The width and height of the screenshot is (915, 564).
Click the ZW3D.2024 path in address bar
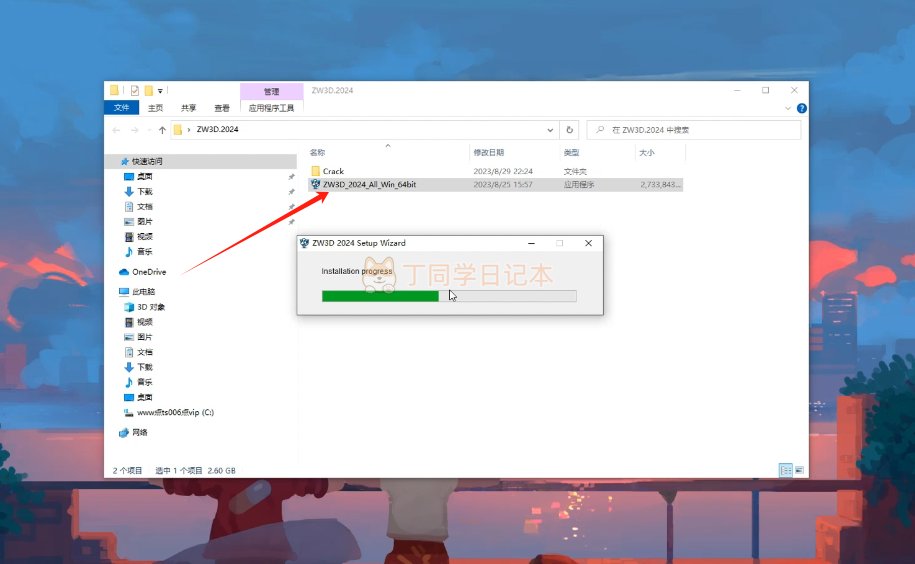tap(217, 129)
